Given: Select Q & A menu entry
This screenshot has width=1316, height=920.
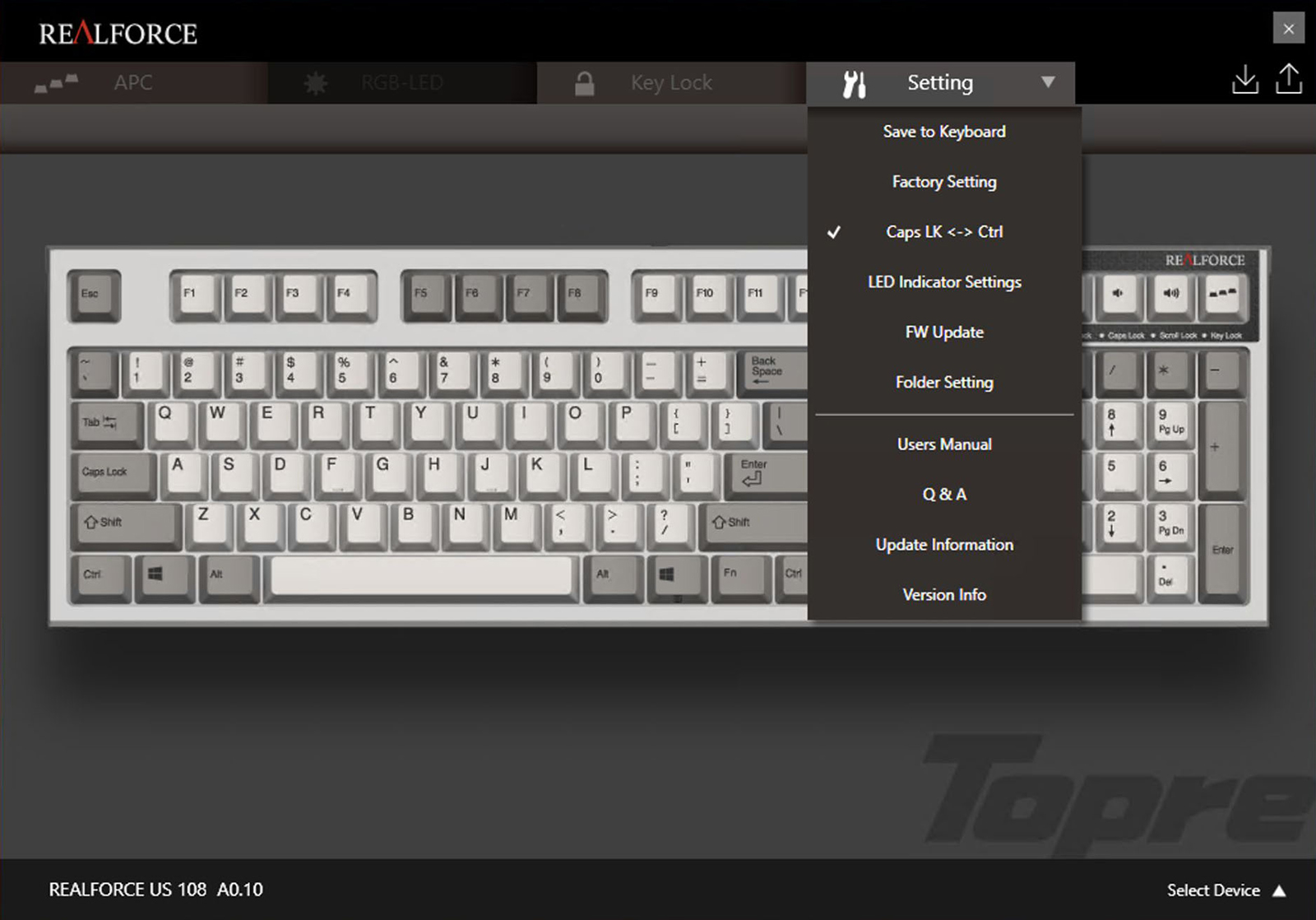Looking at the screenshot, I should click(944, 495).
